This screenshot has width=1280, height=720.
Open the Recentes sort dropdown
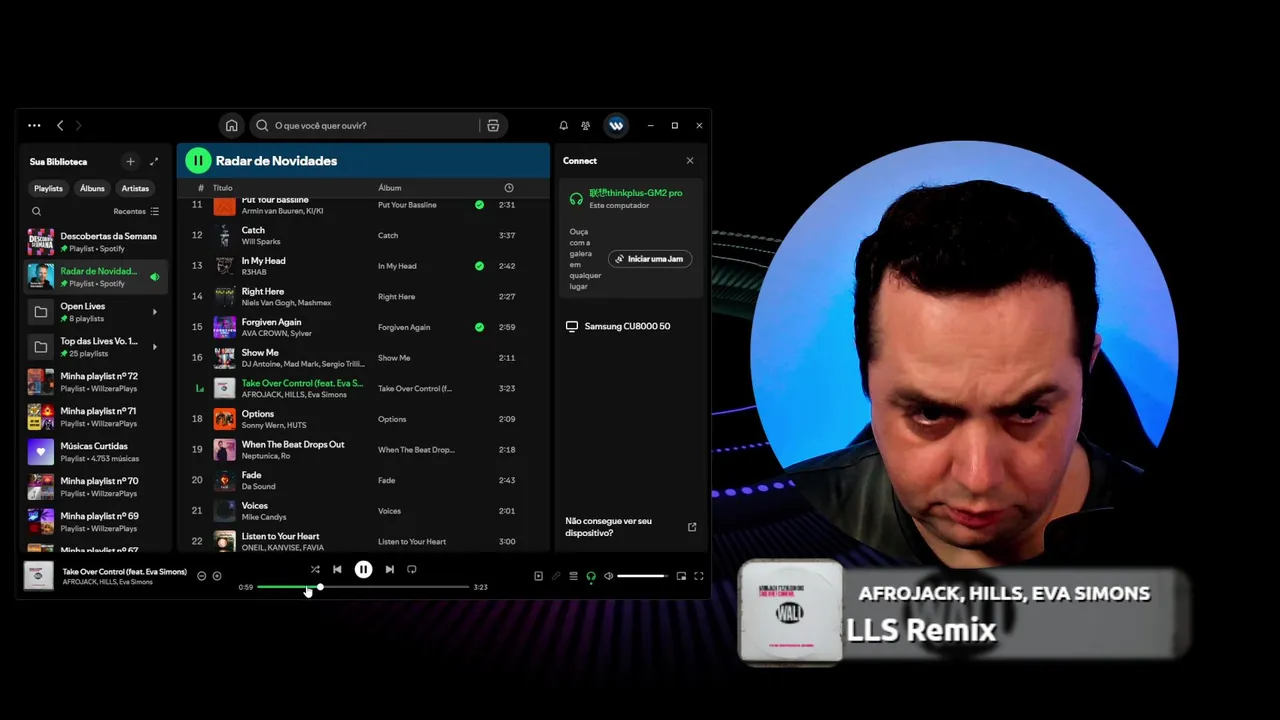(136, 211)
